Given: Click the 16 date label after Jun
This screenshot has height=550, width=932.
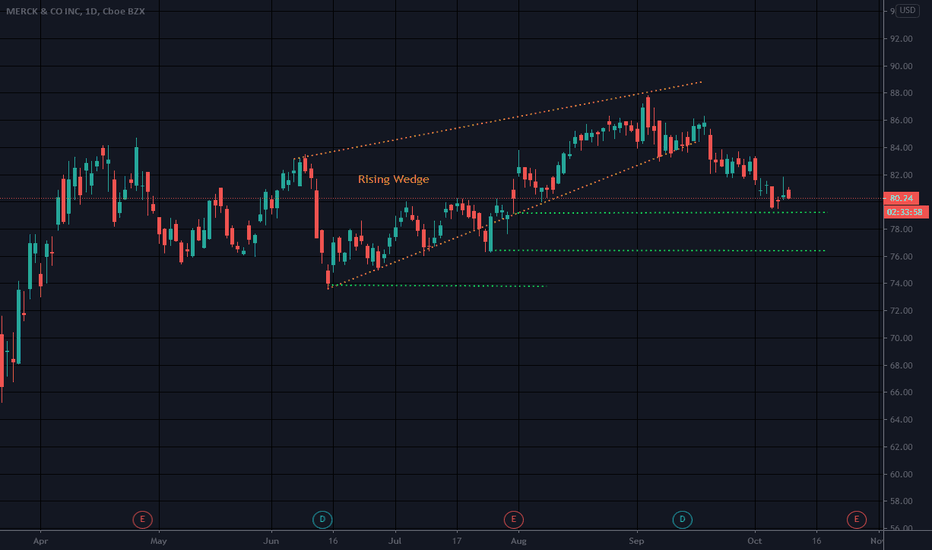Looking at the screenshot, I should click(x=333, y=541).
